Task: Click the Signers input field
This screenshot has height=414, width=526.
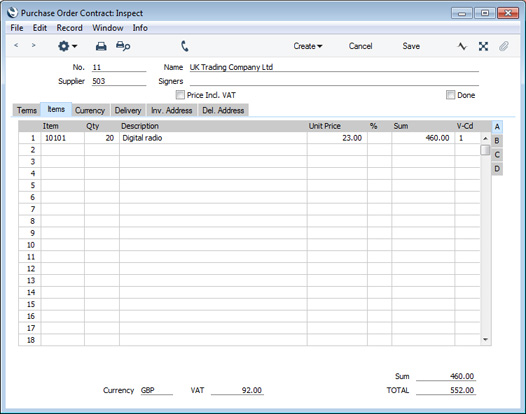Action: pos(334,81)
